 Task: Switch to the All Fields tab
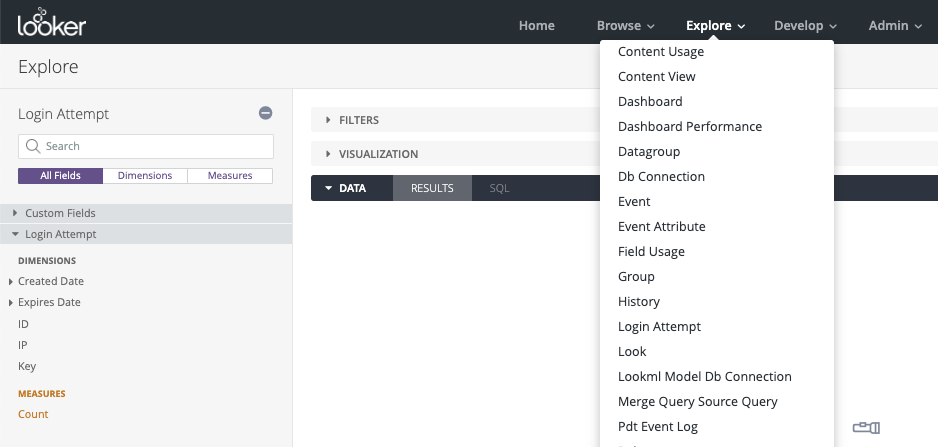60,176
